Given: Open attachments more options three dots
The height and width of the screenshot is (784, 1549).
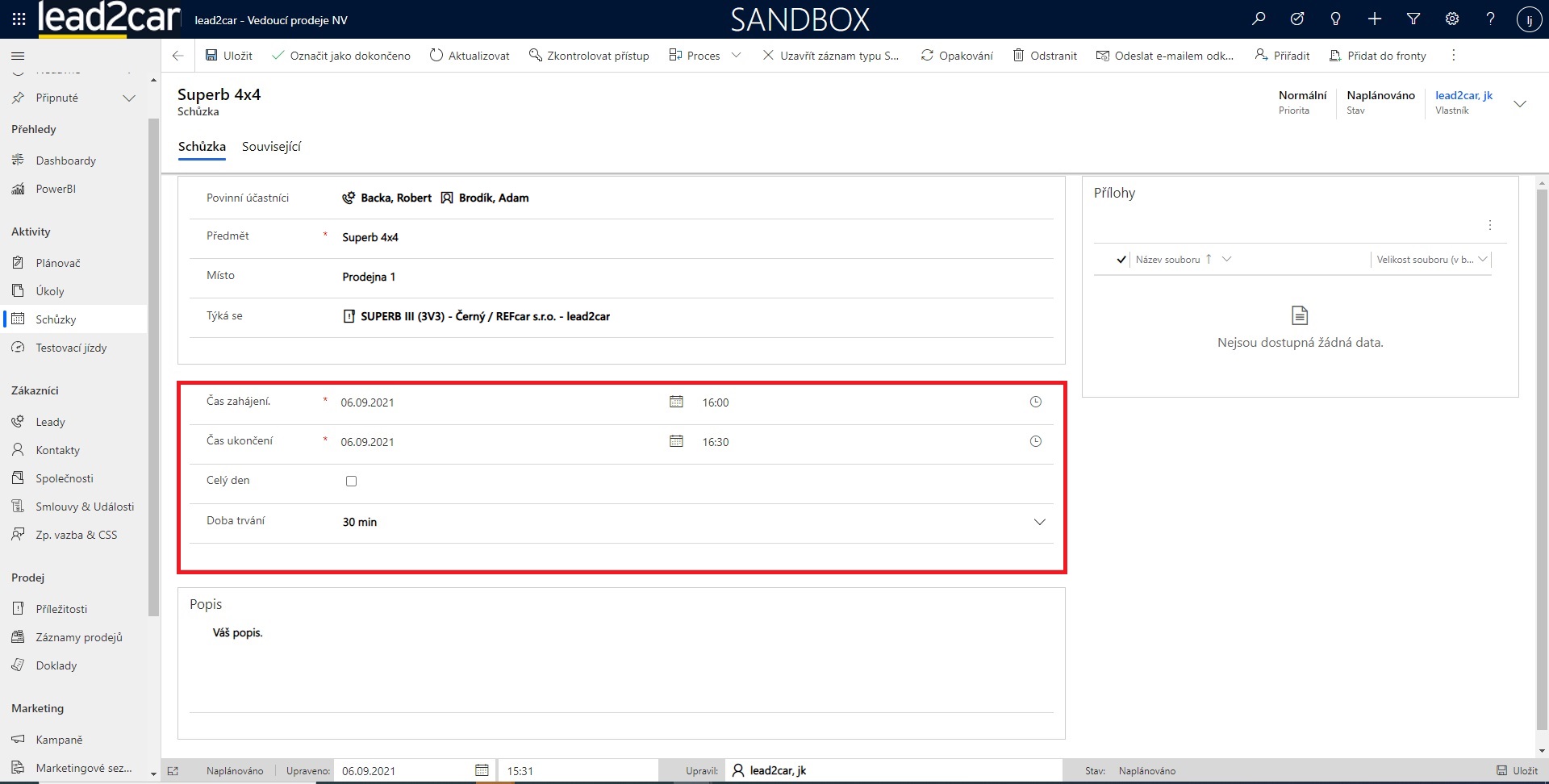Looking at the screenshot, I should click(x=1490, y=225).
